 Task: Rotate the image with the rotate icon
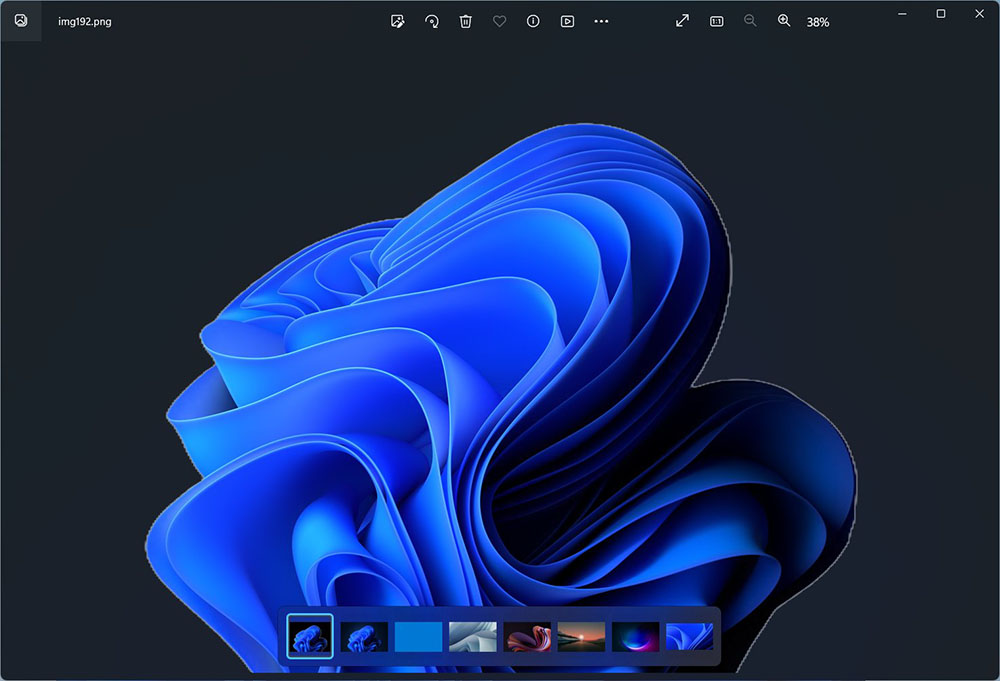(432, 21)
